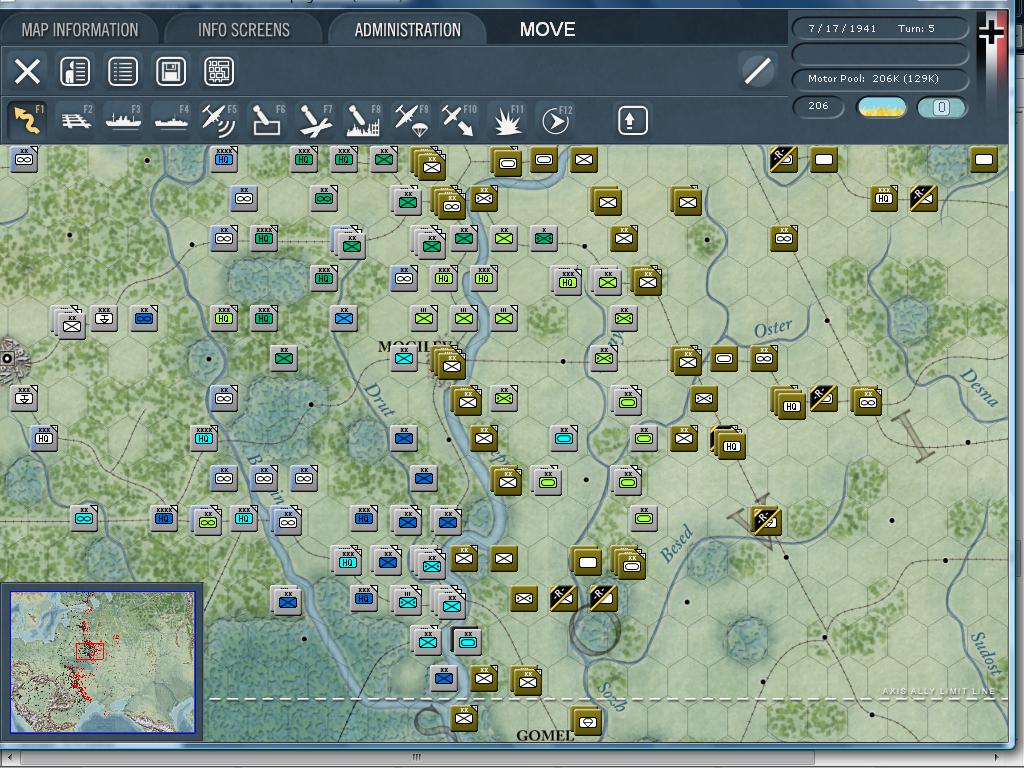Choose F8 Bomb city mission
Image resolution: width=1024 pixels, height=768 pixels.
[363, 120]
